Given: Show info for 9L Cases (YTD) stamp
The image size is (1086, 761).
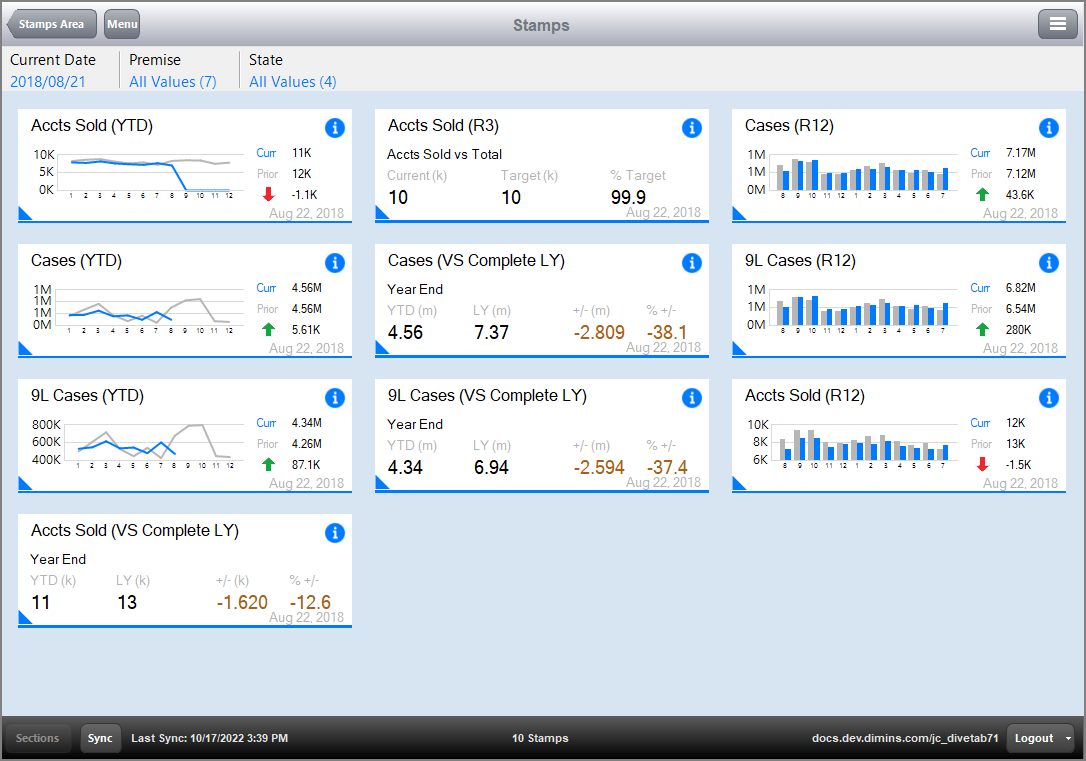Looking at the screenshot, I should click(x=335, y=398).
